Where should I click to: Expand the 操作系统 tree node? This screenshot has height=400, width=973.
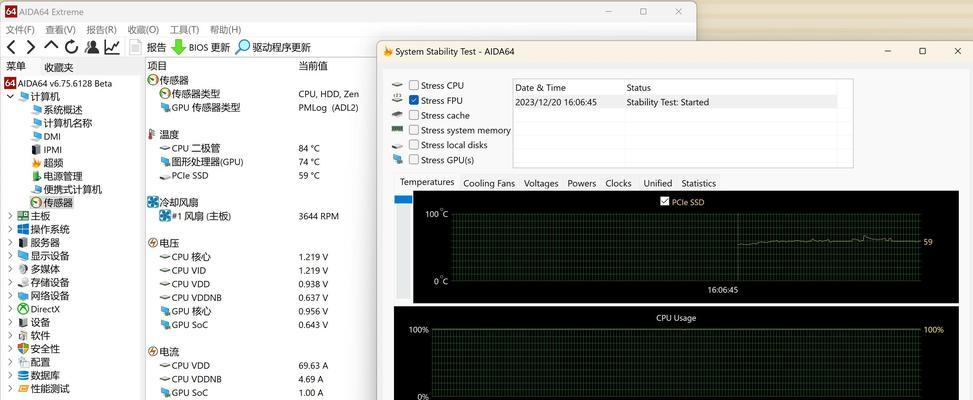10,229
